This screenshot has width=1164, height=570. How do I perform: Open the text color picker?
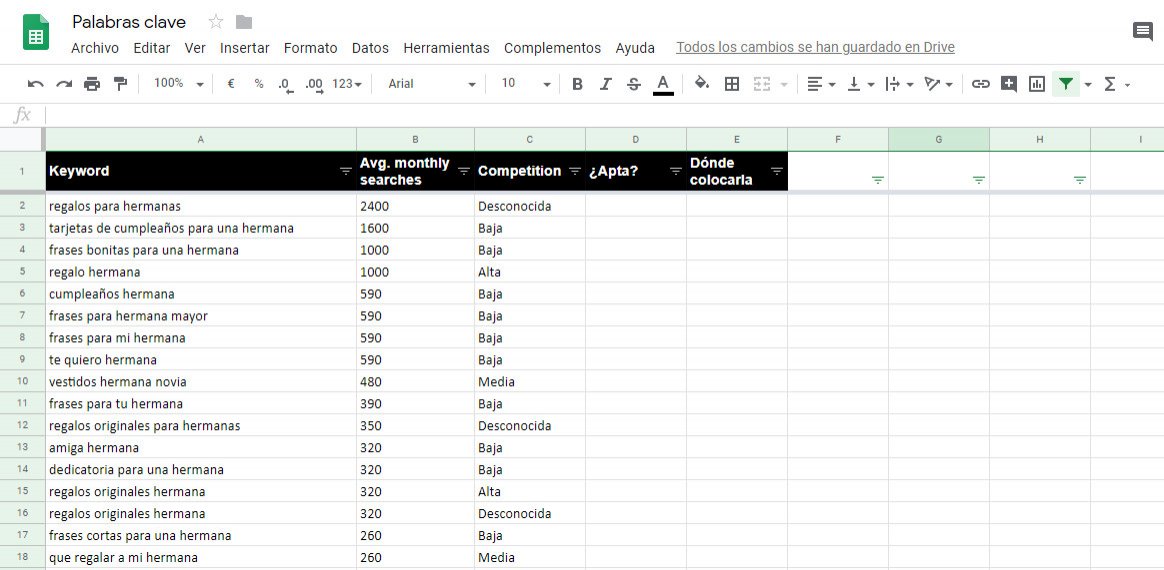click(663, 84)
